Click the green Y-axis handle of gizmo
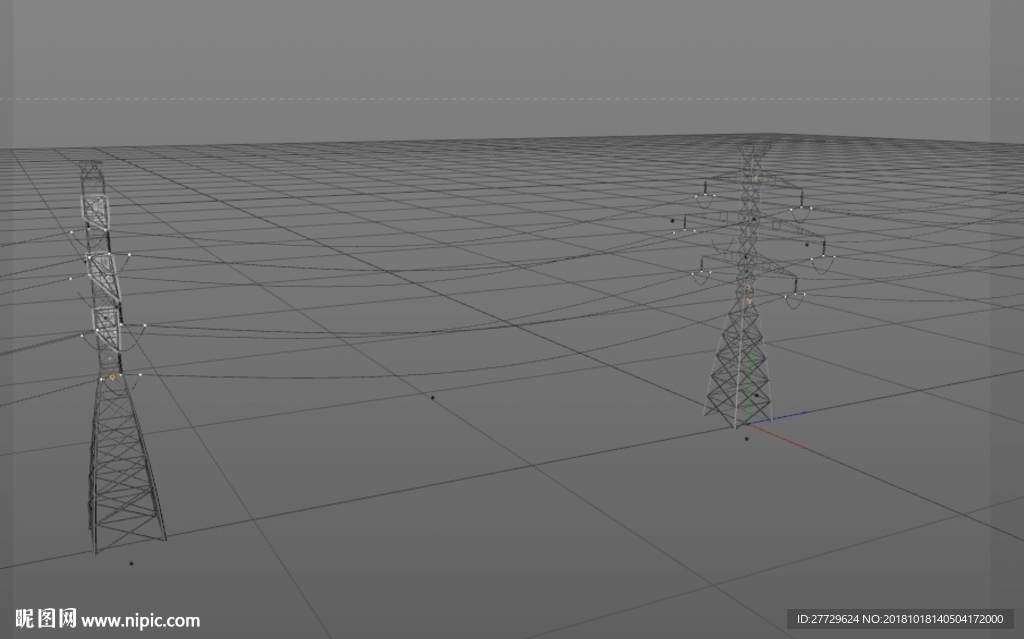 tap(752, 384)
